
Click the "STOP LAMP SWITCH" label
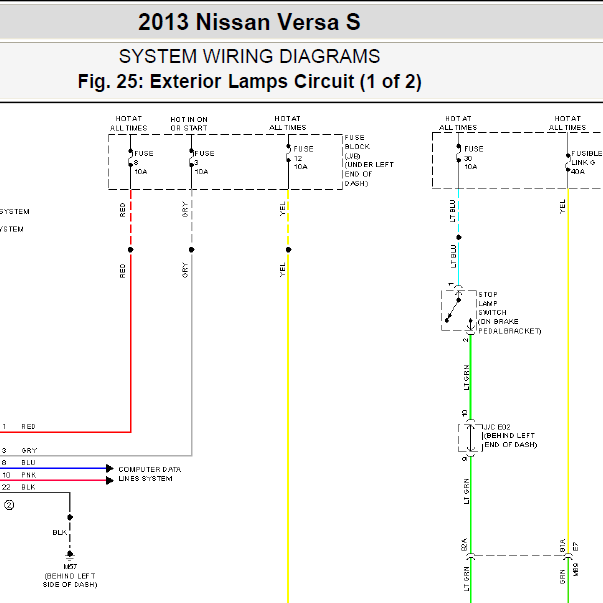click(x=510, y=313)
